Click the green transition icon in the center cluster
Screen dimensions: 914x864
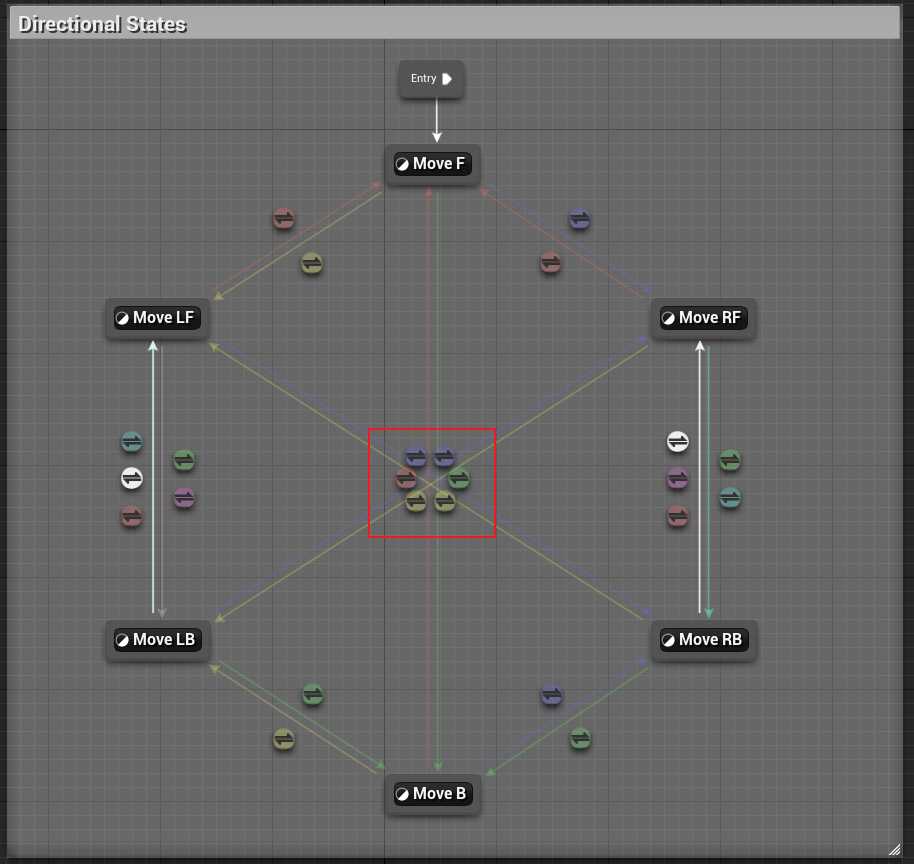(459, 479)
